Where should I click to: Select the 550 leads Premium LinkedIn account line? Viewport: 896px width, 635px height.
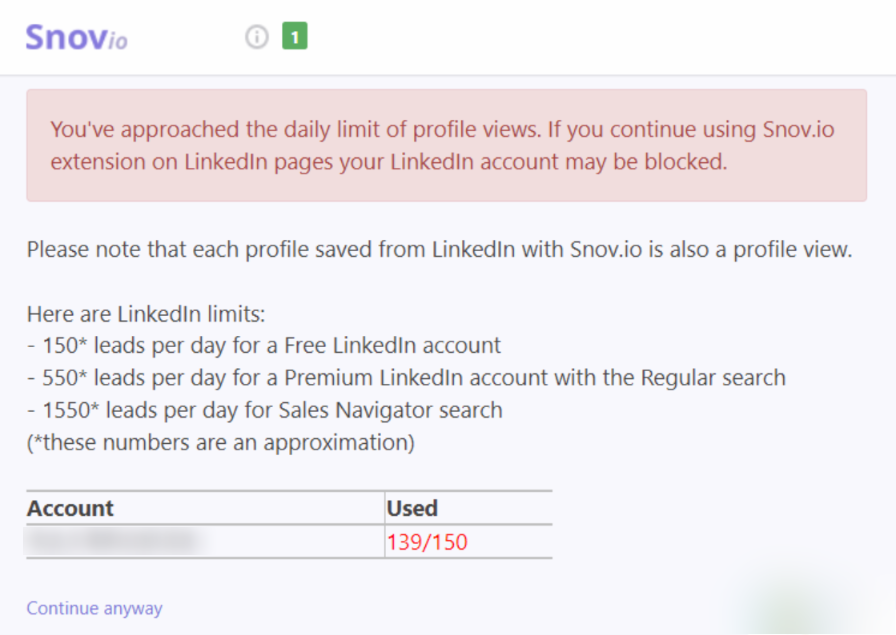coord(406,378)
